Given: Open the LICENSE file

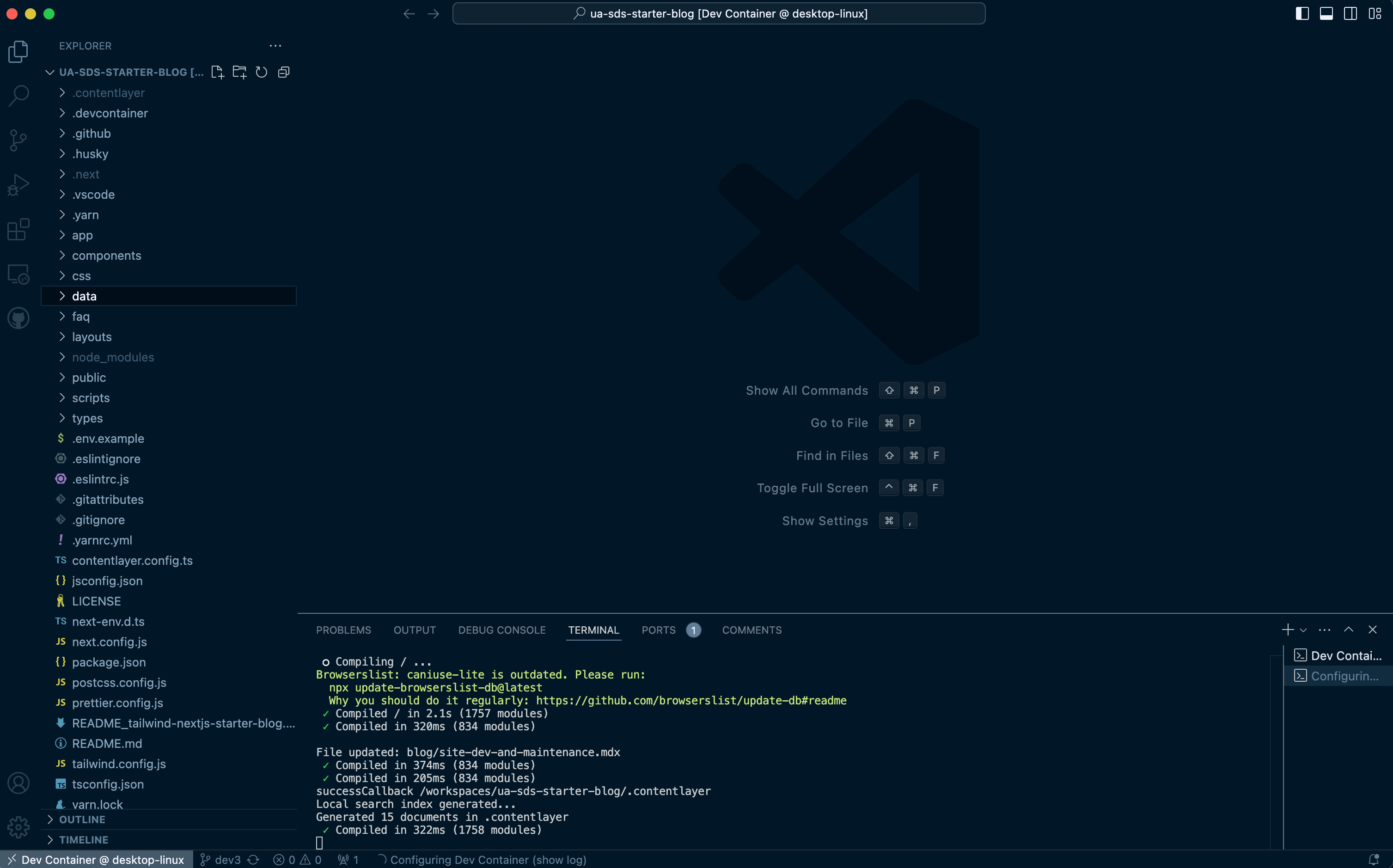Looking at the screenshot, I should [169, 602].
